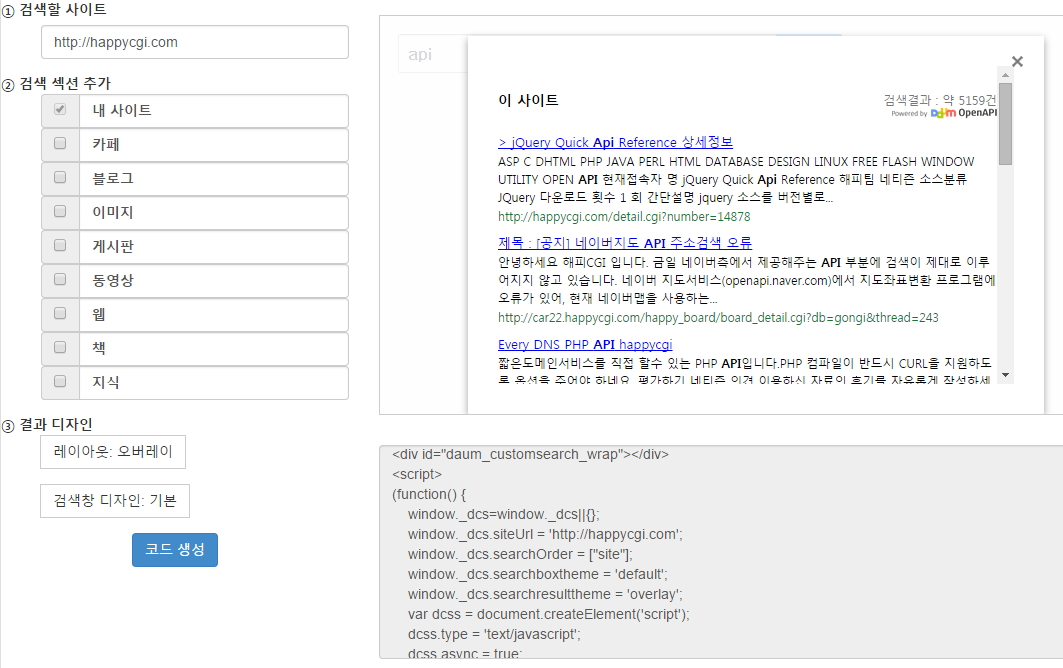
Task: Click the 게시판 row label
Action: (113, 246)
